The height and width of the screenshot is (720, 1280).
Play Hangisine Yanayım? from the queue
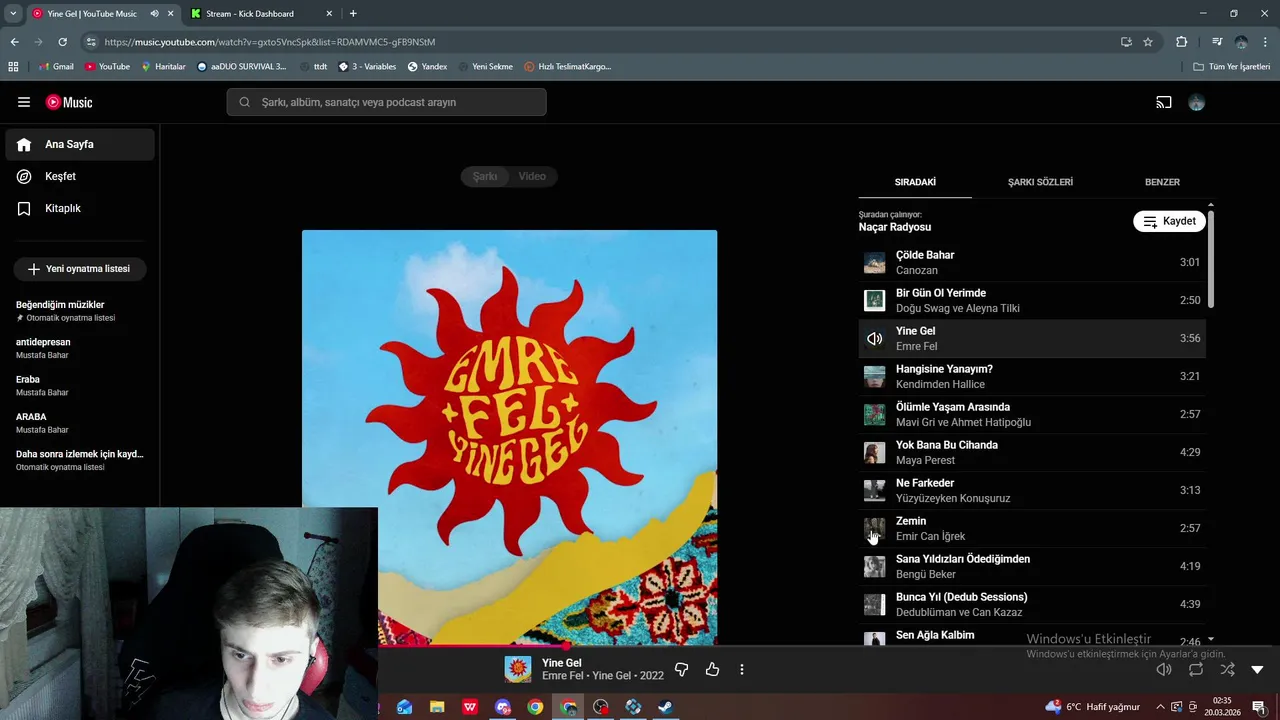[x=1032, y=376]
